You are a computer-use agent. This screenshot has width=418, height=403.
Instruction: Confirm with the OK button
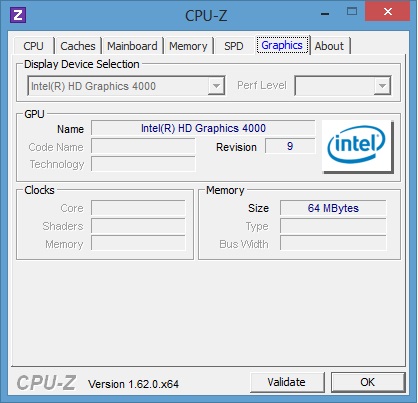point(368,382)
